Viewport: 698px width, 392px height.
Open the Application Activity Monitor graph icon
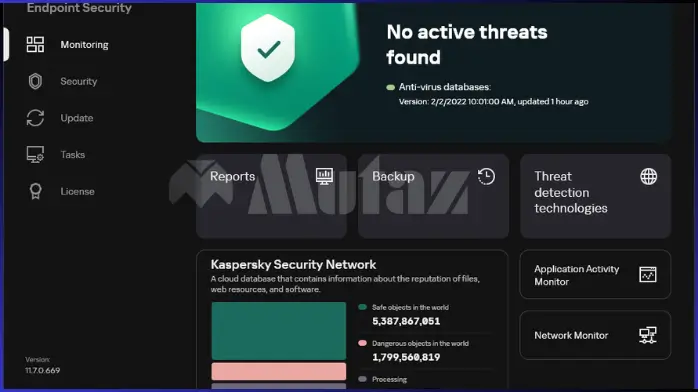tap(648, 275)
